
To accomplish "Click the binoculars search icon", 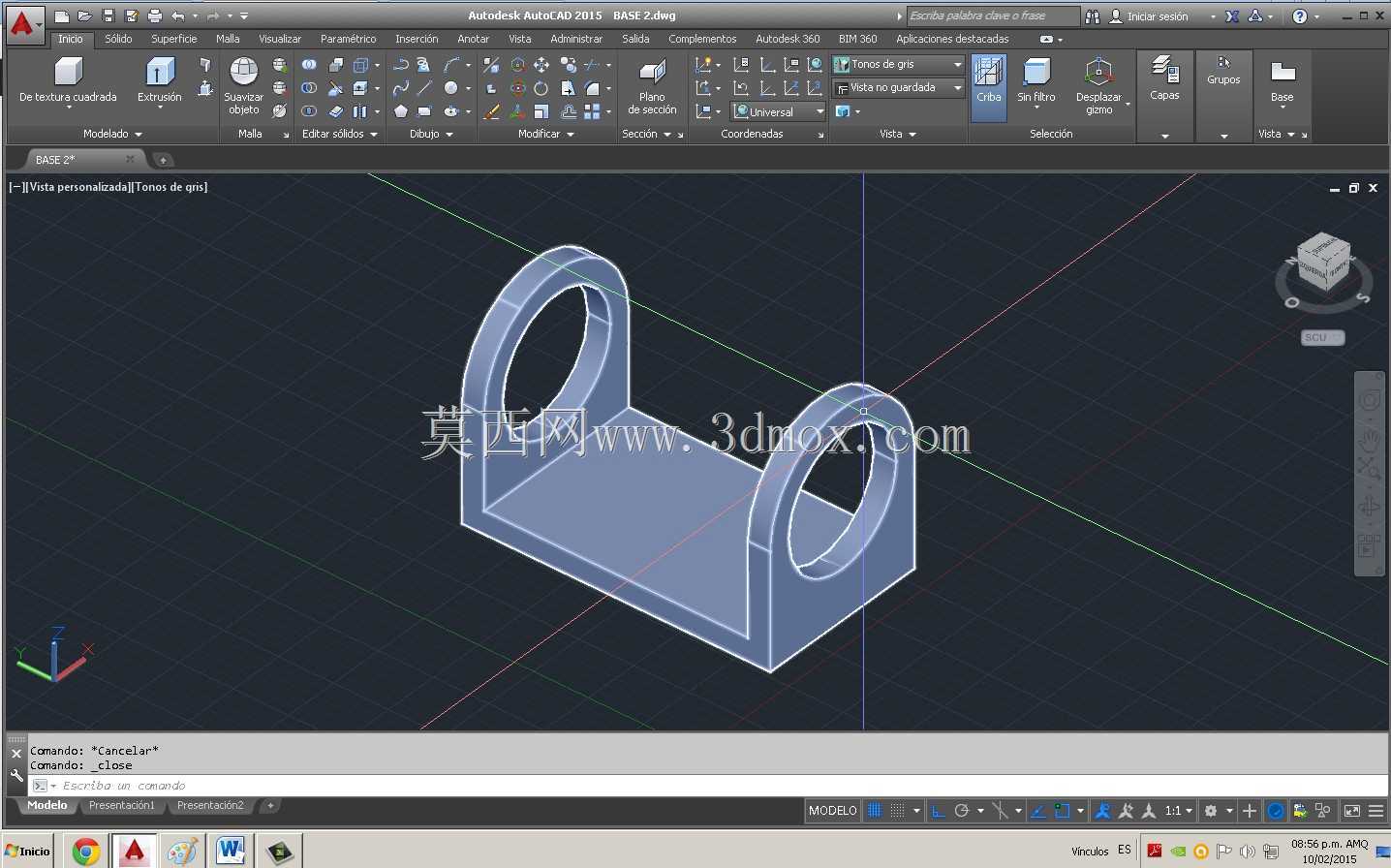I will pos(1093,16).
